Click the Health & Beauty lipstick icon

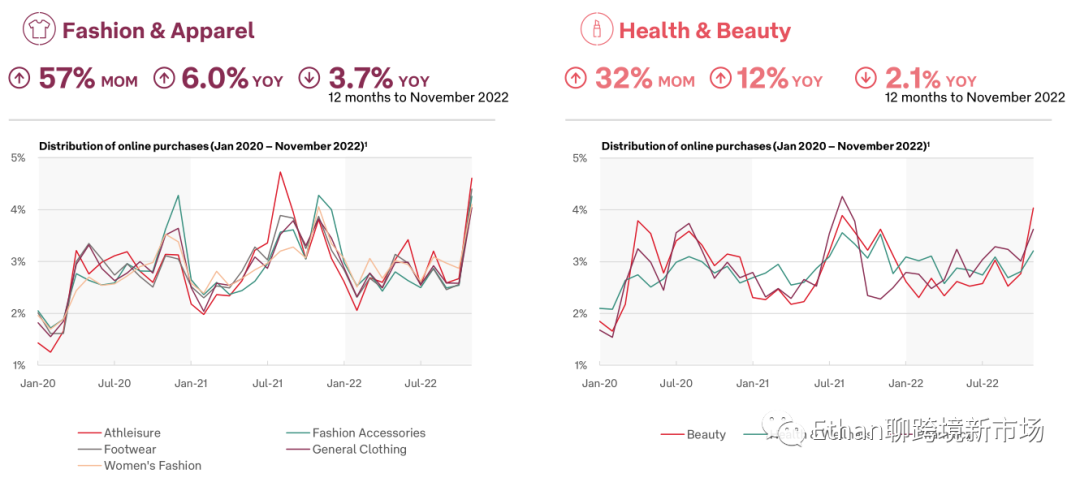(596, 30)
